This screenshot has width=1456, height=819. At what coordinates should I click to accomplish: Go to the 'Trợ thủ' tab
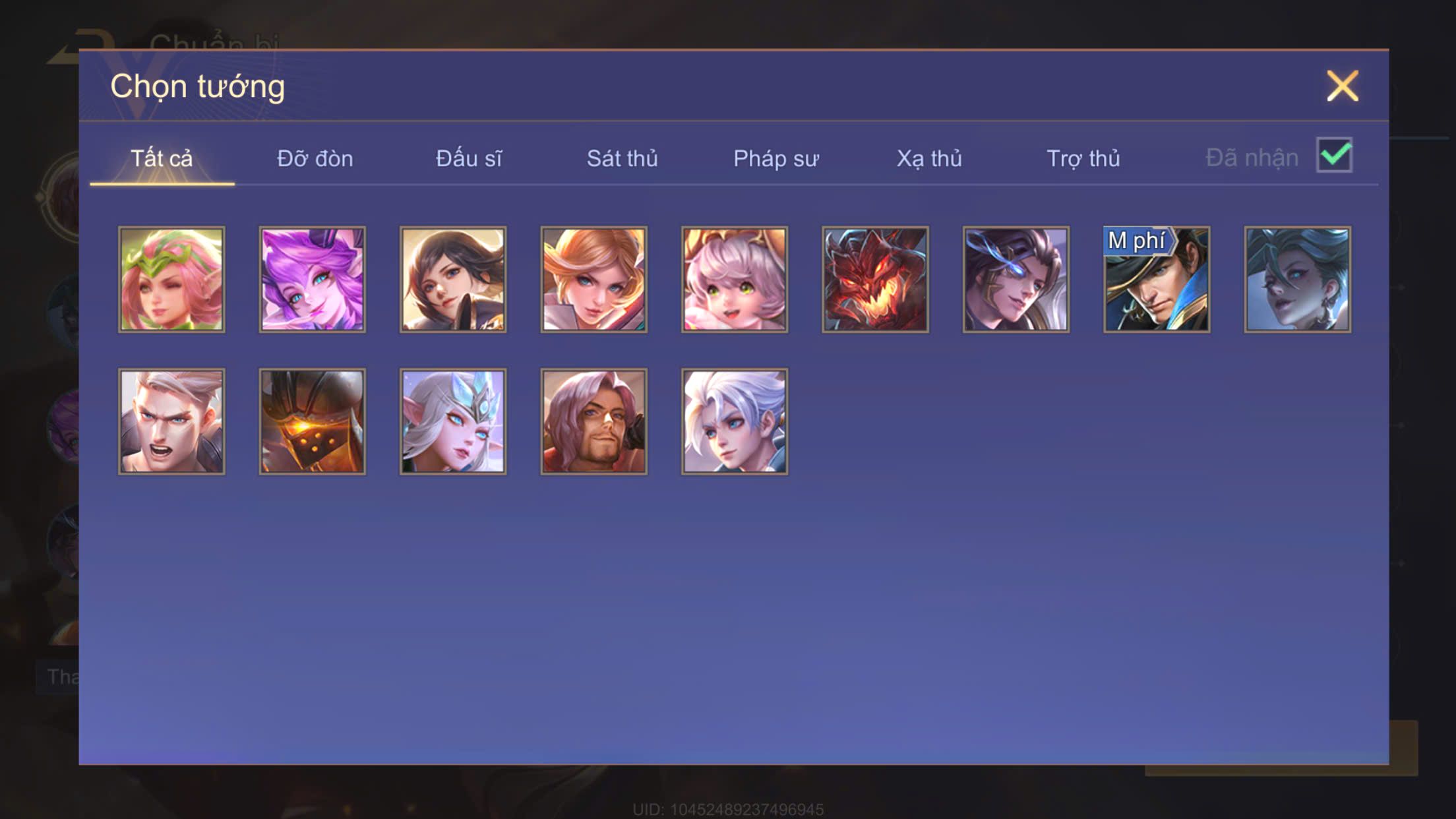tap(1083, 159)
